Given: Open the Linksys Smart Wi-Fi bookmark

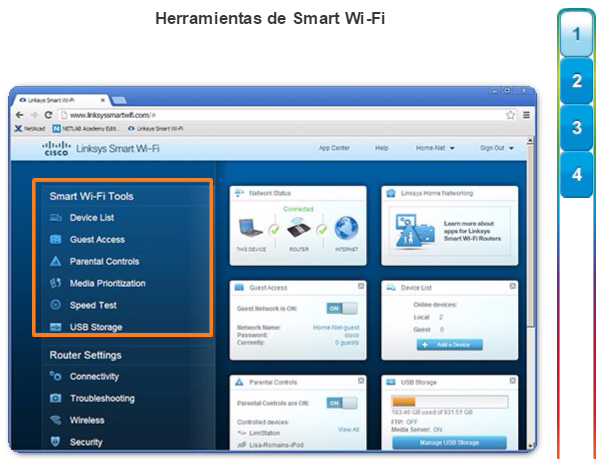Looking at the screenshot, I should tap(155, 128).
